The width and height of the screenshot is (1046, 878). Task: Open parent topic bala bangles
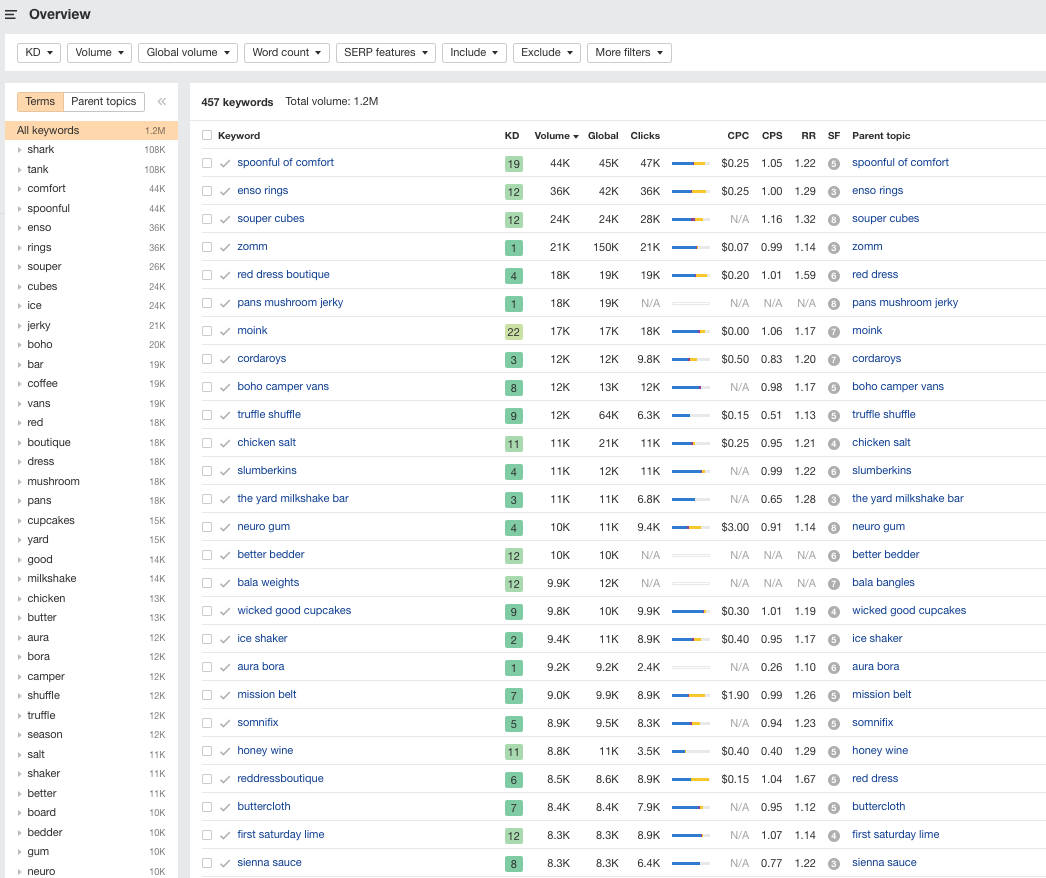click(883, 582)
